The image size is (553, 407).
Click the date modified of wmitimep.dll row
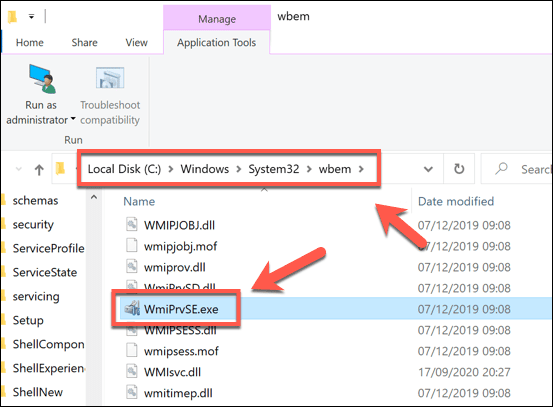pyautogui.click(x=464, y=393)
